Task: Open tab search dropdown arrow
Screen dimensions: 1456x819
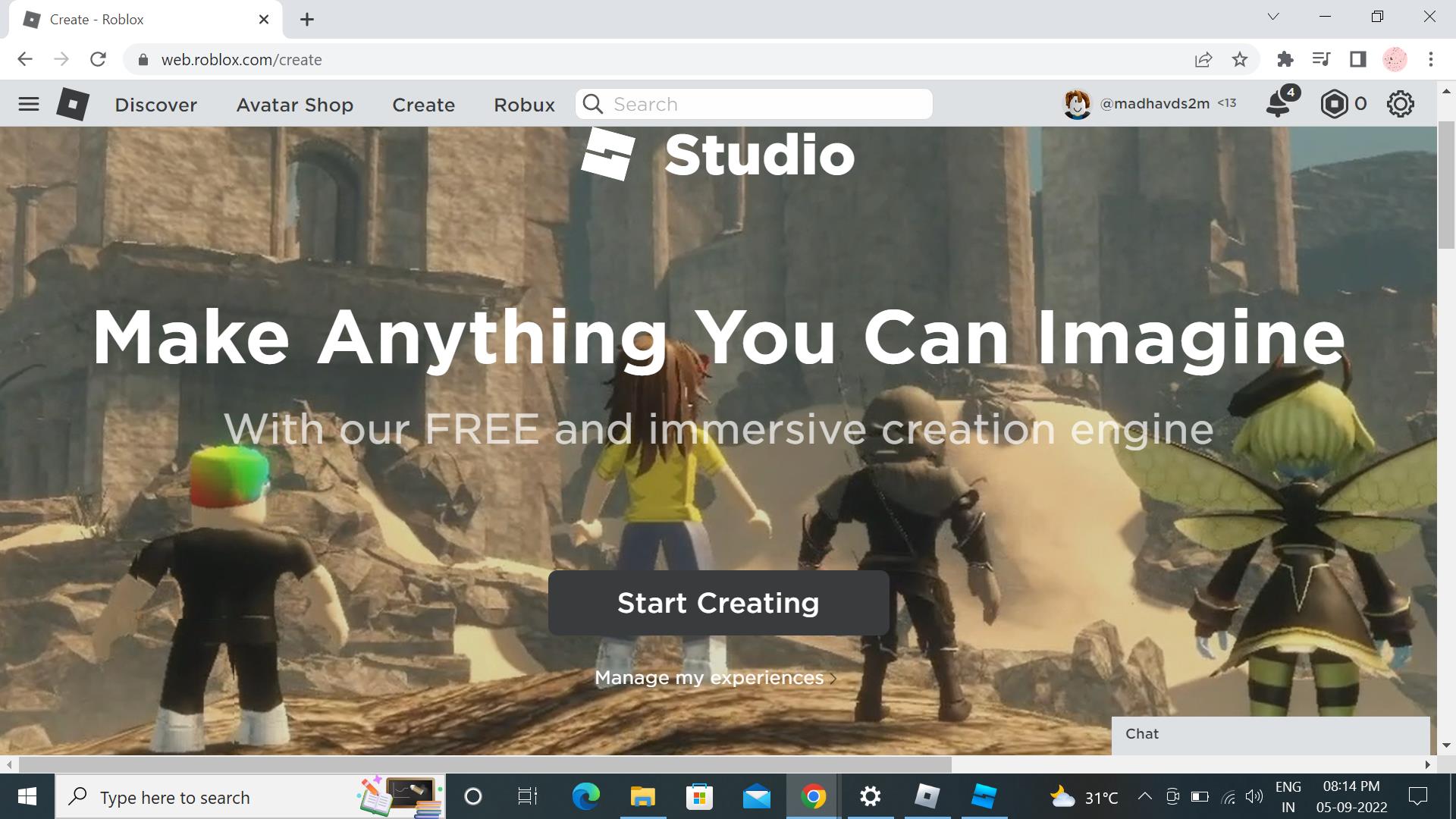Action: pos(1273,17)
